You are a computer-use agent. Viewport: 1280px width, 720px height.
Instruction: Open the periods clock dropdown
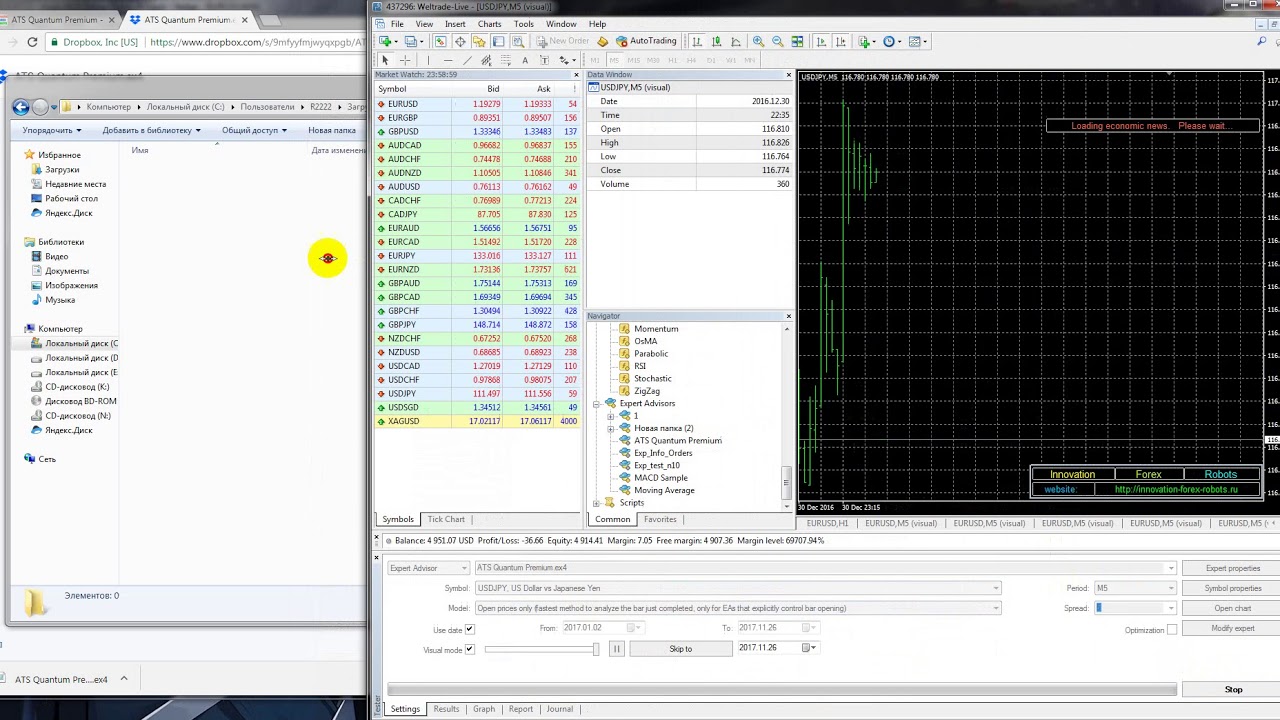pos(893,41)
